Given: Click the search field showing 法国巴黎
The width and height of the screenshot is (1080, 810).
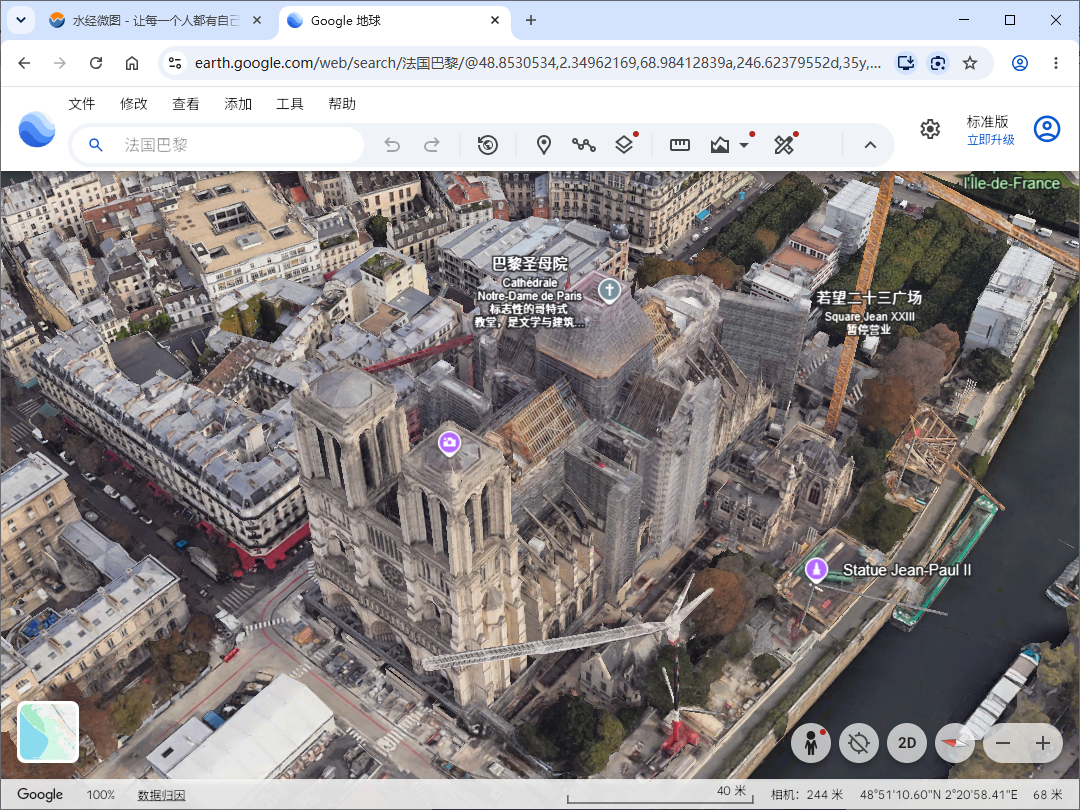Looking at the screenshot, I should pyautogui.click(x=217, y=145).
